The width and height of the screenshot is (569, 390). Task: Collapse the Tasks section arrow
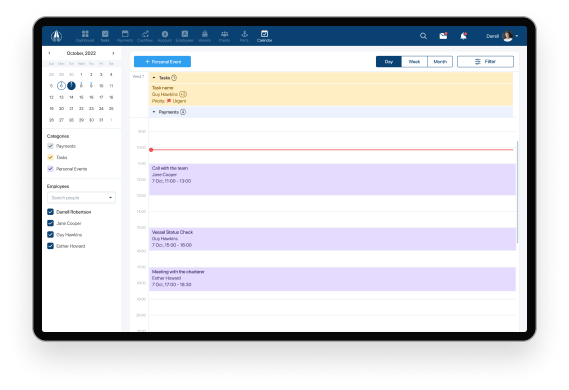coord(154,78)
